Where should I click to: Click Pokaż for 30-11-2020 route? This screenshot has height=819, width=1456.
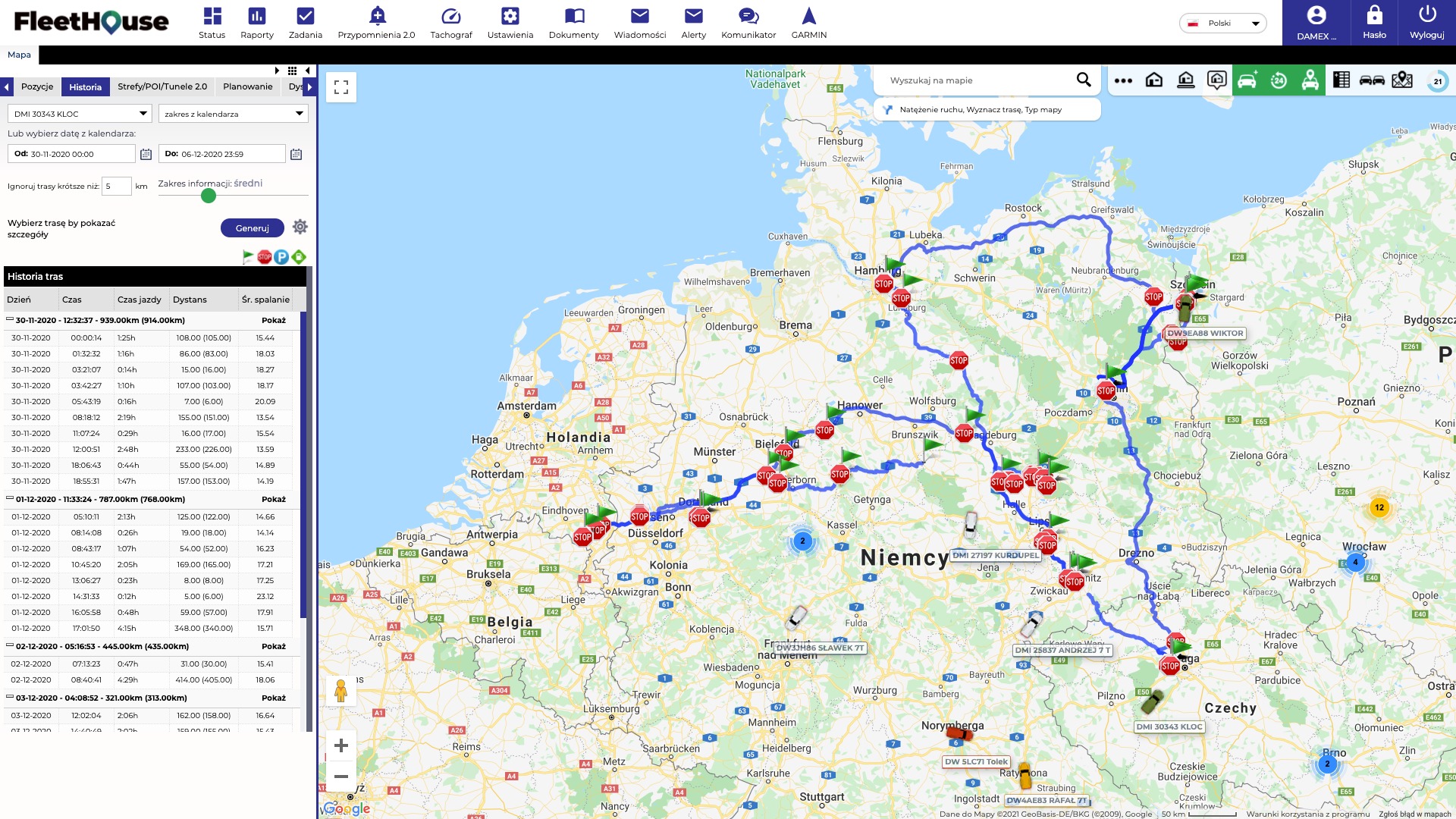click(274, 320)
